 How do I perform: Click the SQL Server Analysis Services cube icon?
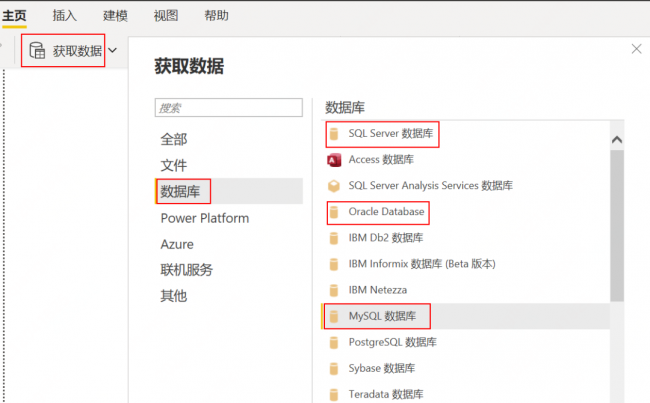click(334, 186)
